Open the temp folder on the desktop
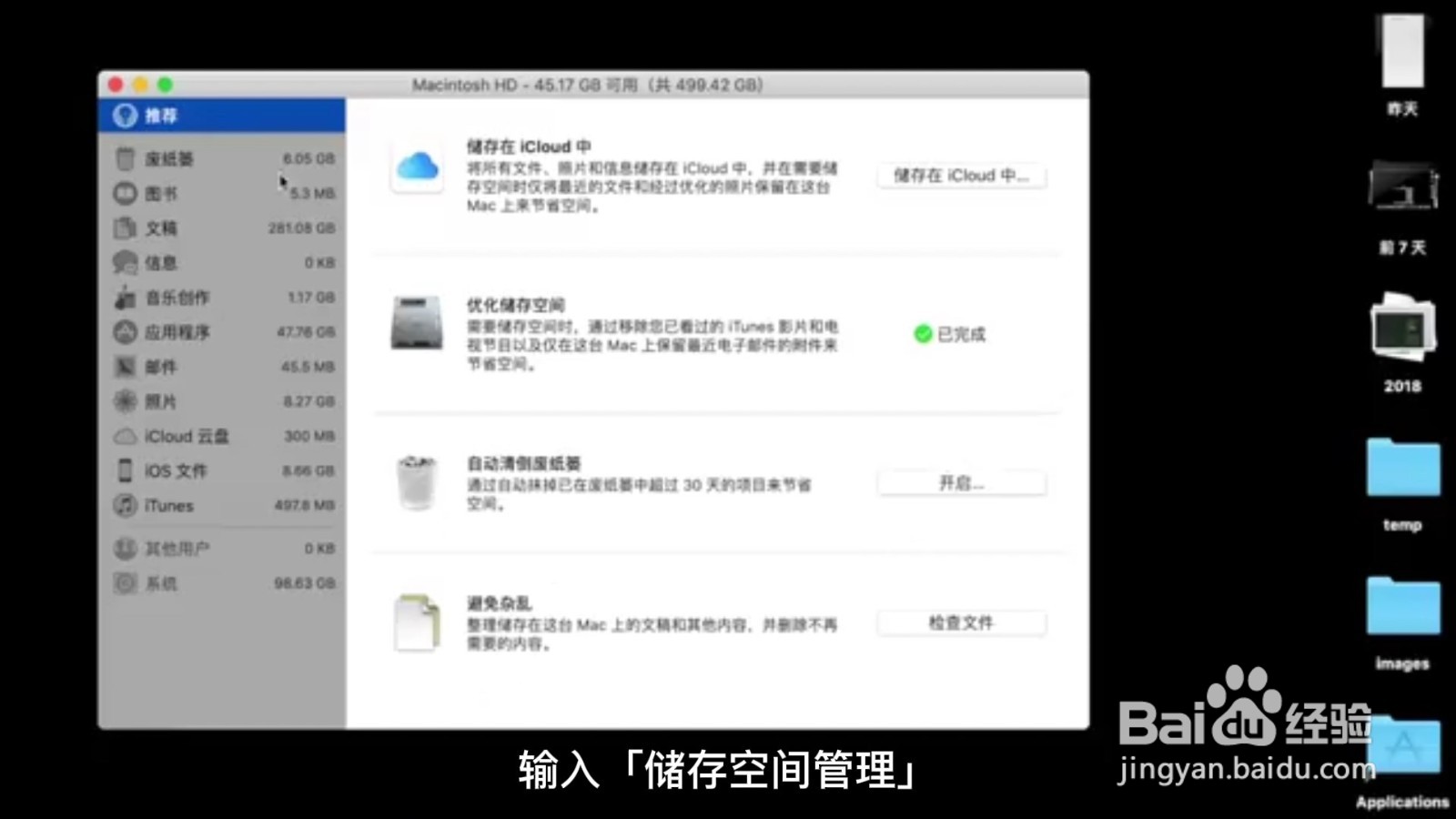The image size is (1456, 819). pyautogui.click(x=1402, y=468)
